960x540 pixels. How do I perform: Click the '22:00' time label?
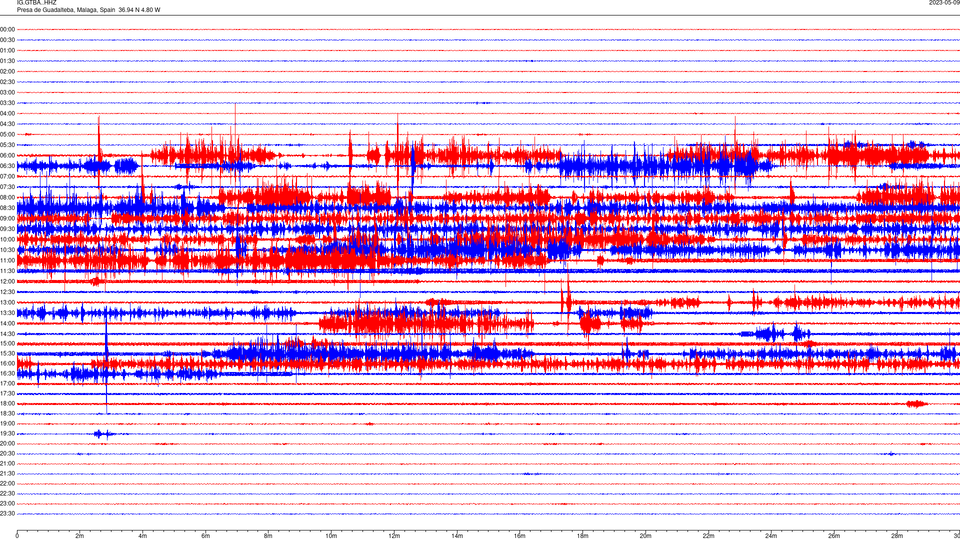(7, 484)
